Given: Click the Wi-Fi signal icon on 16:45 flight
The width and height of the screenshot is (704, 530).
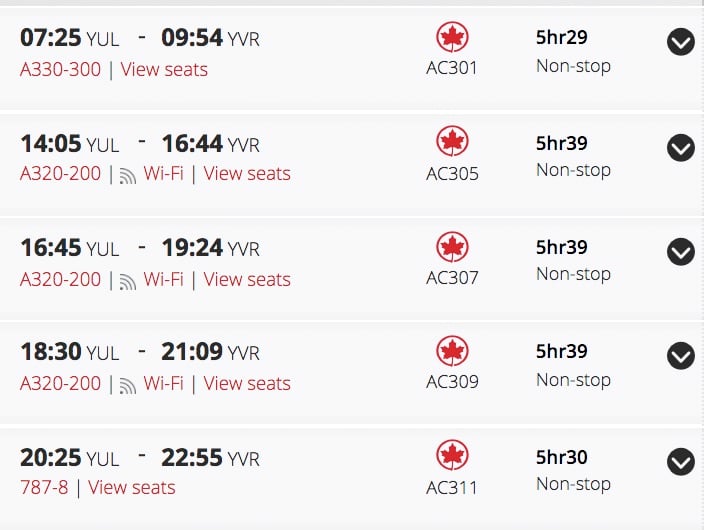Looking at the screenshot, I should 128,282.
